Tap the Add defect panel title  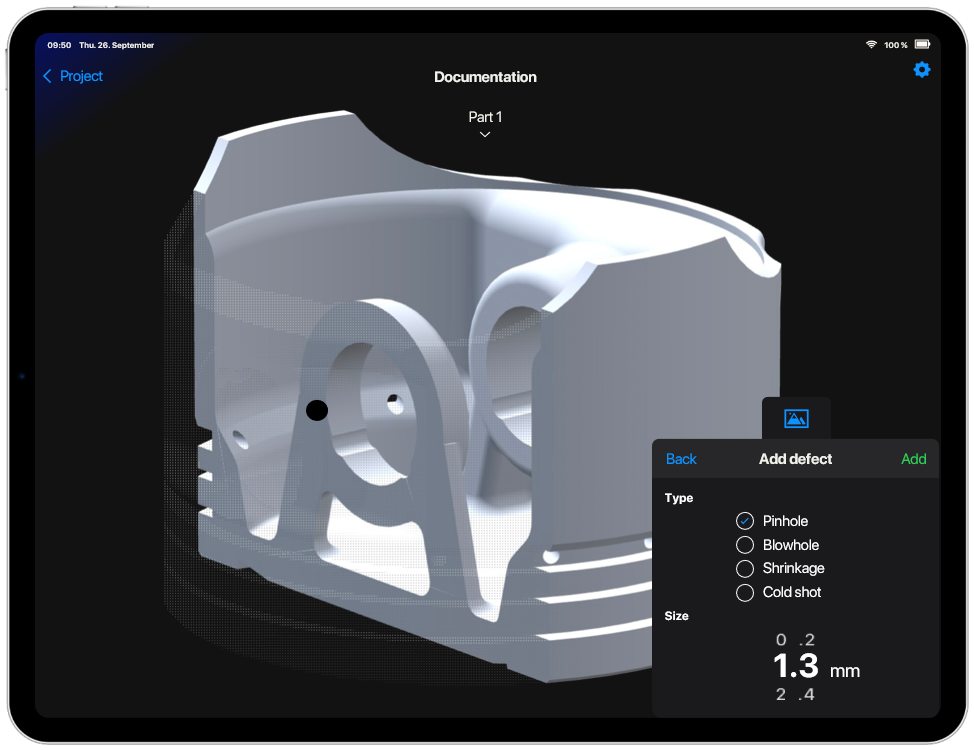coord(795,459)
